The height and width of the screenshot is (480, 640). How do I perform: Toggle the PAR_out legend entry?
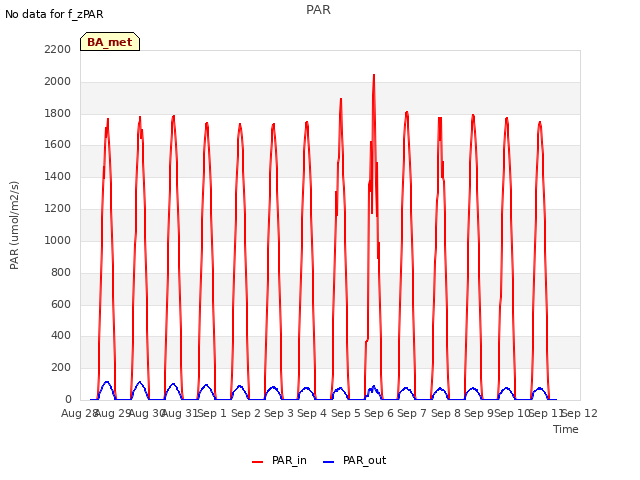[x=354, y=460]
